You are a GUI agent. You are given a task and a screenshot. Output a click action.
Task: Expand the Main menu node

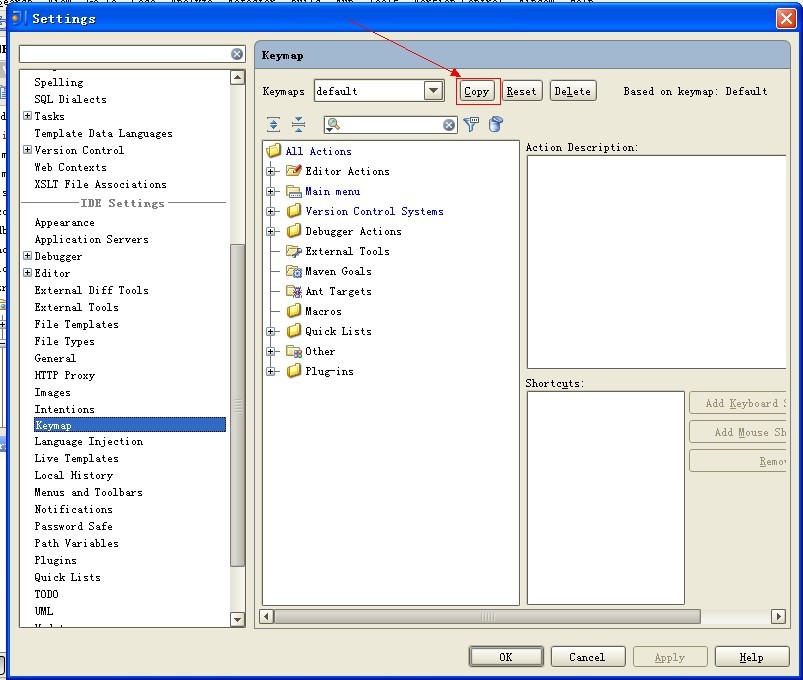(270, 191)
